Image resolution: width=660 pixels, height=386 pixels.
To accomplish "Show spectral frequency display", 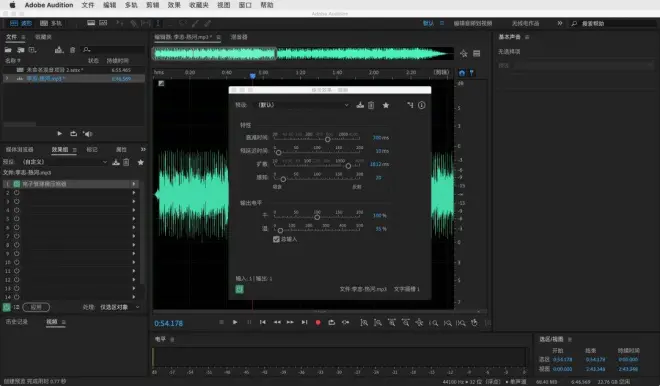I will pyautogui.click(x=91, y=23).
